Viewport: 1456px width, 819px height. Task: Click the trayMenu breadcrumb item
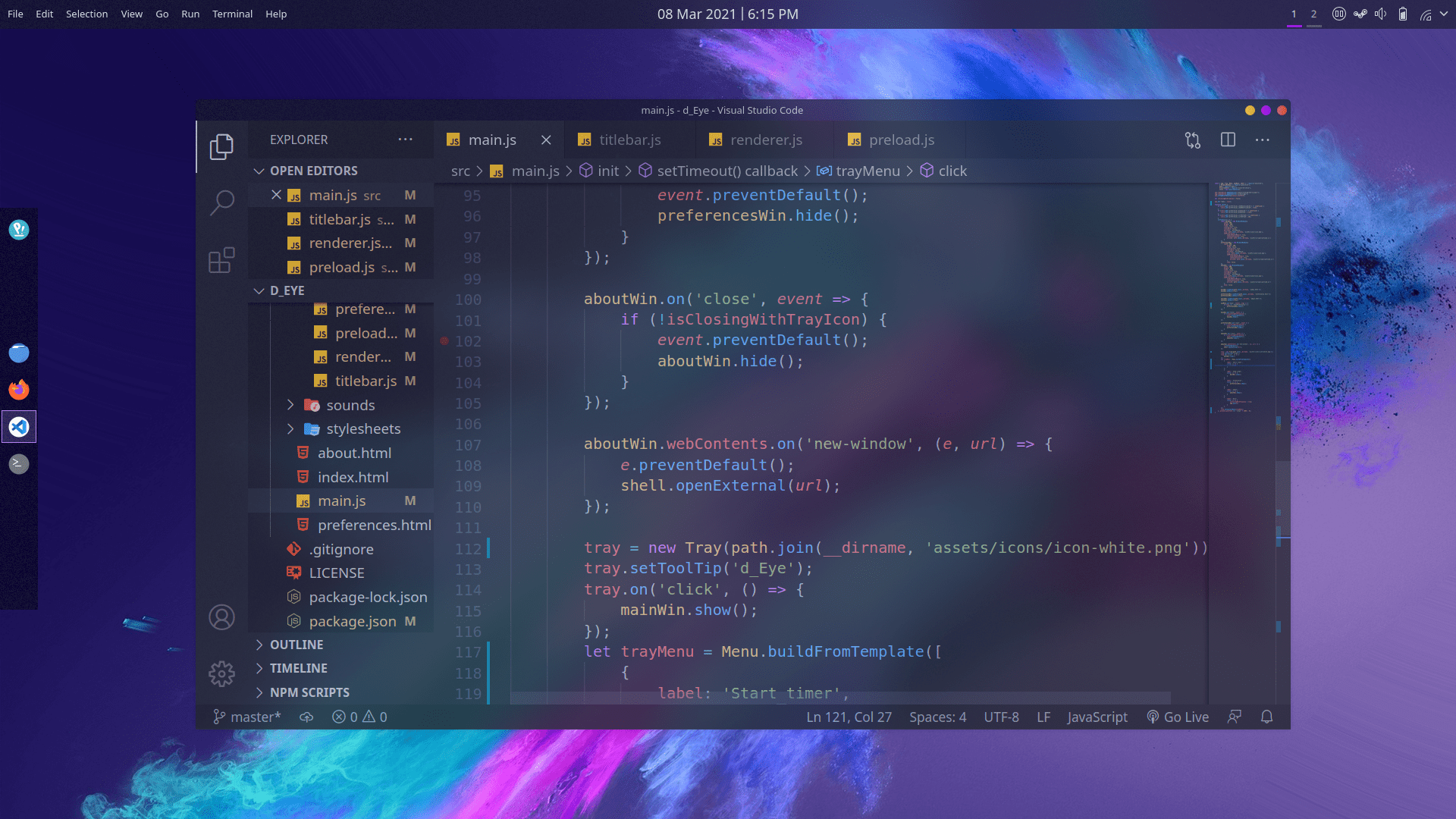[858, 171]
